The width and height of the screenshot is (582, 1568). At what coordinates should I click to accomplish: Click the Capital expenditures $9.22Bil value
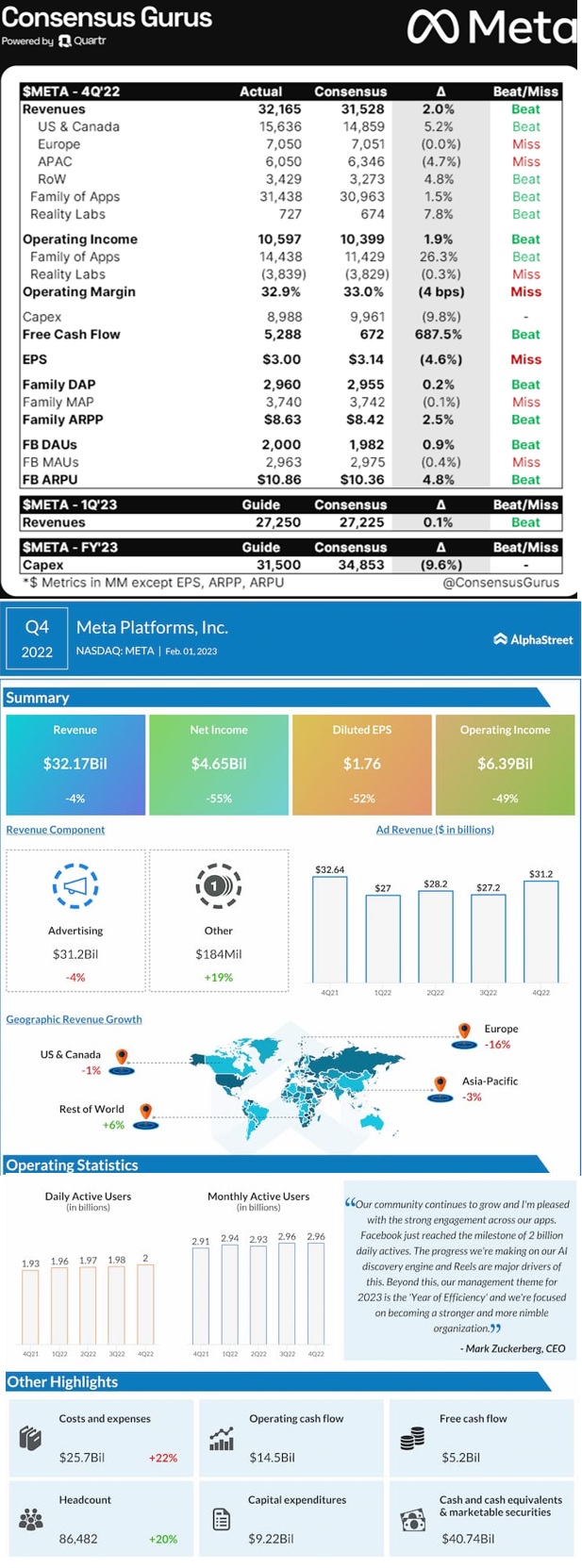[x=272, y=1539]
